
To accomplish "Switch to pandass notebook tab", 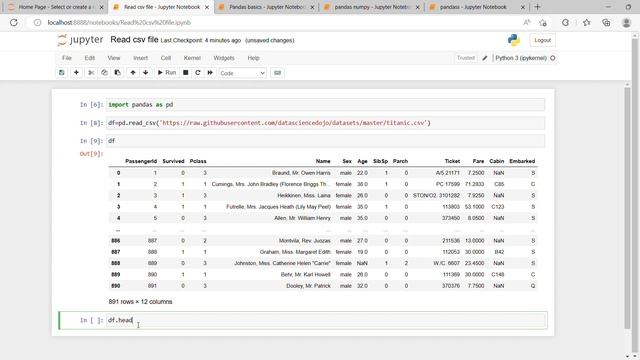I will point(473,7).
